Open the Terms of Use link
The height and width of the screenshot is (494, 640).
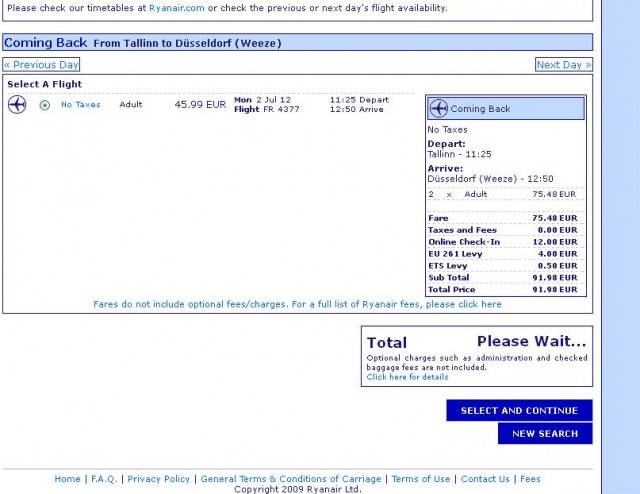(x=420, y=479)
